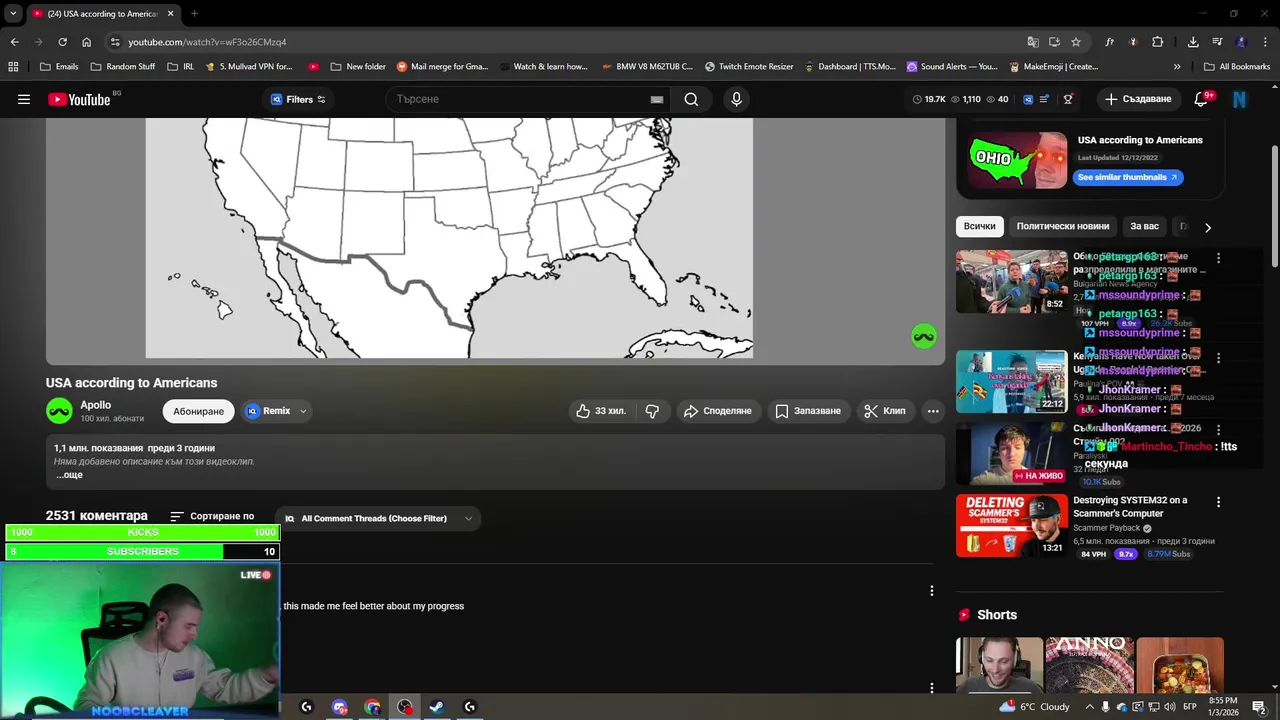Open the live НА ЖИВО stream thumbnail
The height and width of the screenshot is (720, 1280).
1011,453
